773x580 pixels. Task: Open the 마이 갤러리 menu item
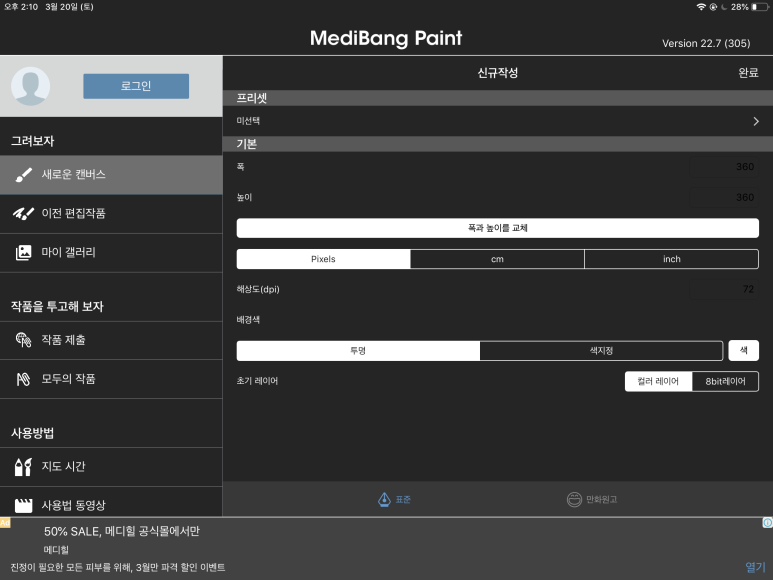(x=111, y=253)
